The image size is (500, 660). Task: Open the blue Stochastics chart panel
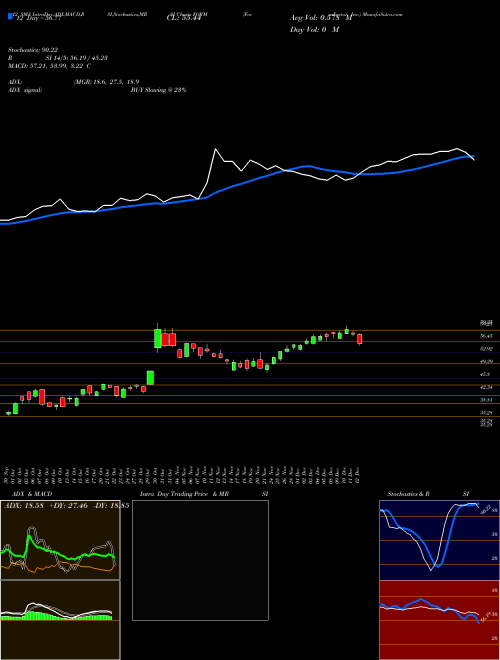click(439, 540)
